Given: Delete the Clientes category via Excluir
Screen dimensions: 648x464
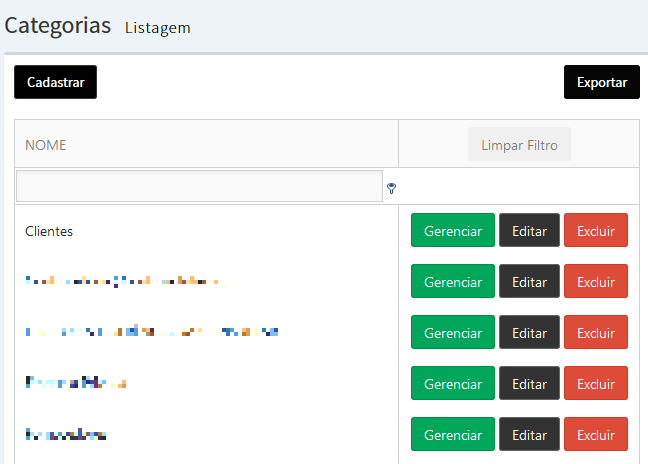Looking at the screenshot, I should tap(596, 230).
